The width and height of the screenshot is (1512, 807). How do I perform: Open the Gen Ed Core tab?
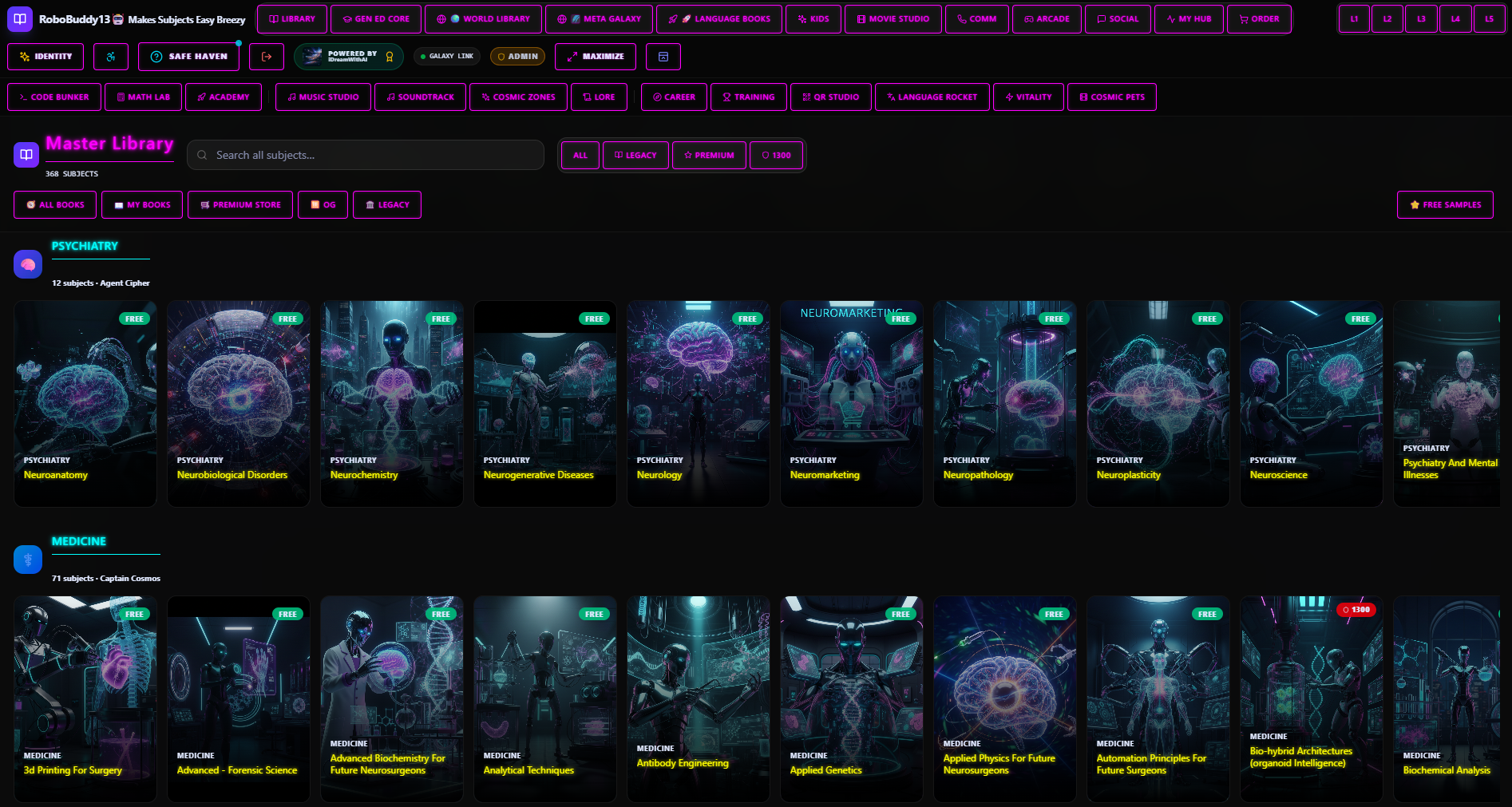[x=376, y=19]
